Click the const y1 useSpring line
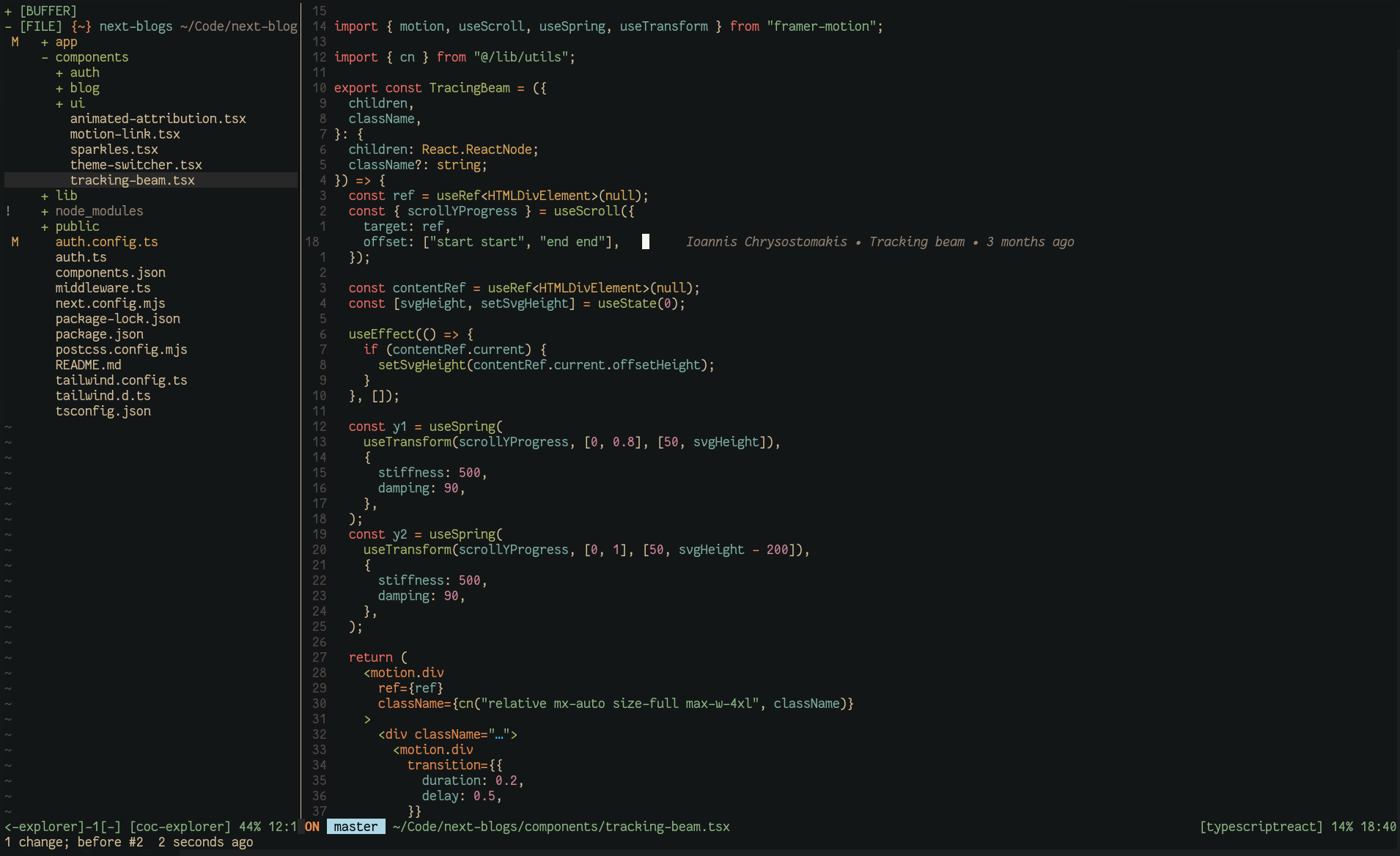 tap(425, 427)
